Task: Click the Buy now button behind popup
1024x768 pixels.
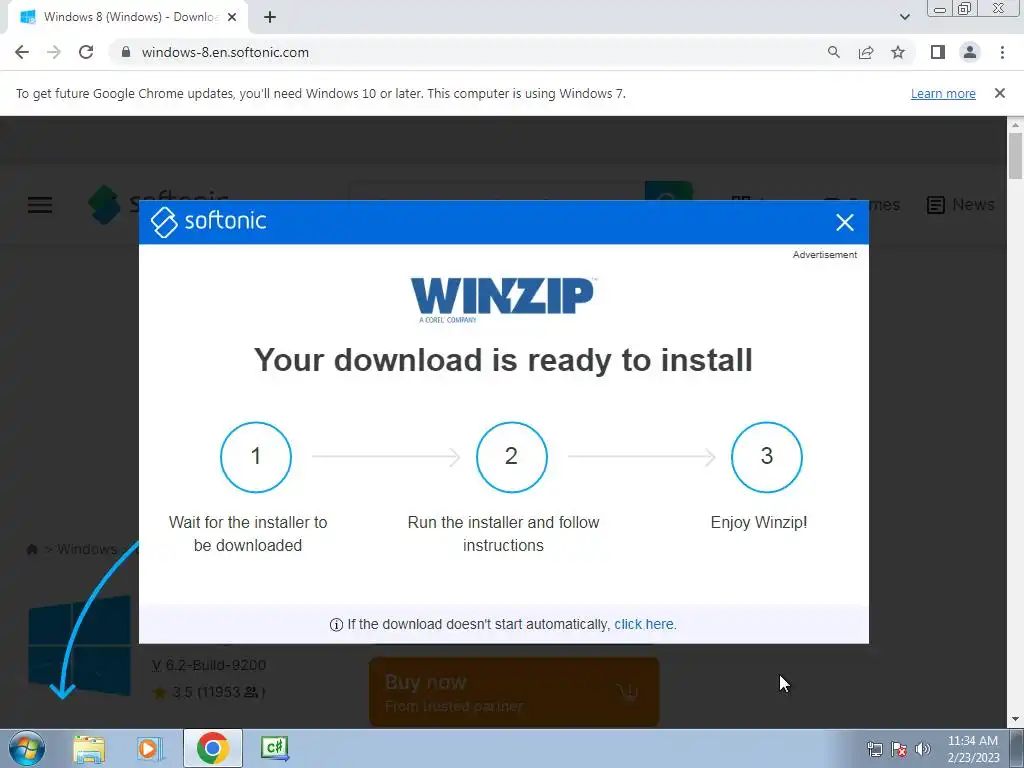Action: [515, 692]
